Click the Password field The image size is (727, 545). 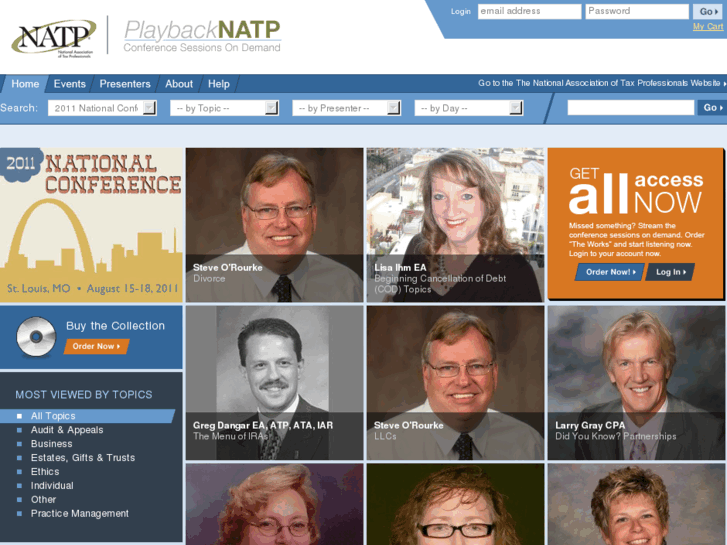[637, 11]
